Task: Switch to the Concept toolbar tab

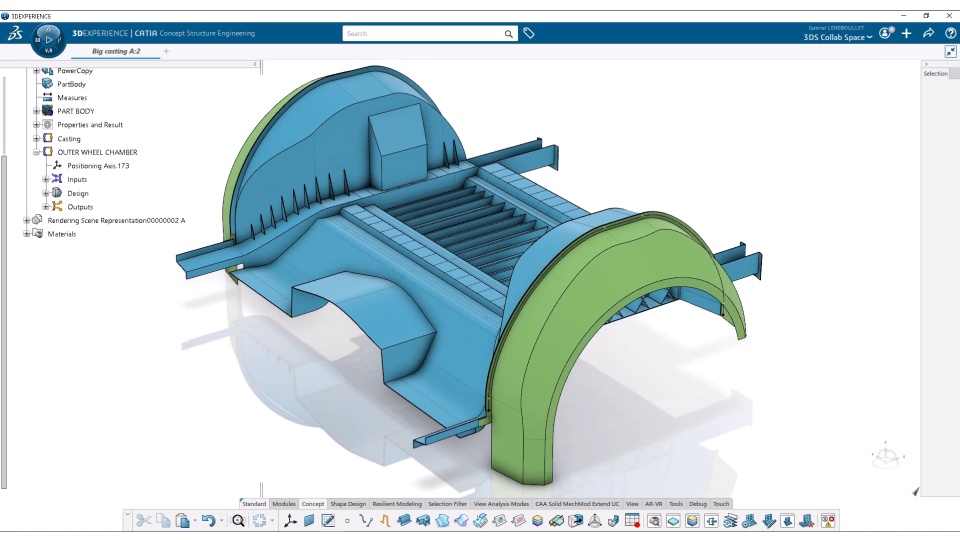Action: (313, 504)
